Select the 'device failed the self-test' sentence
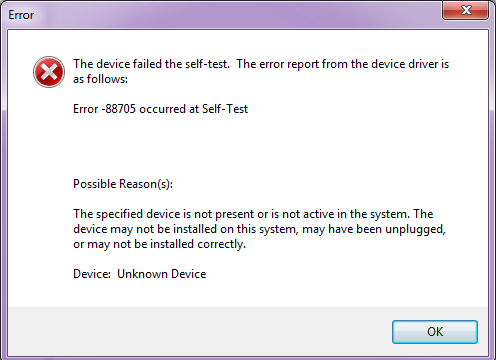 click(x=152, y=64)
